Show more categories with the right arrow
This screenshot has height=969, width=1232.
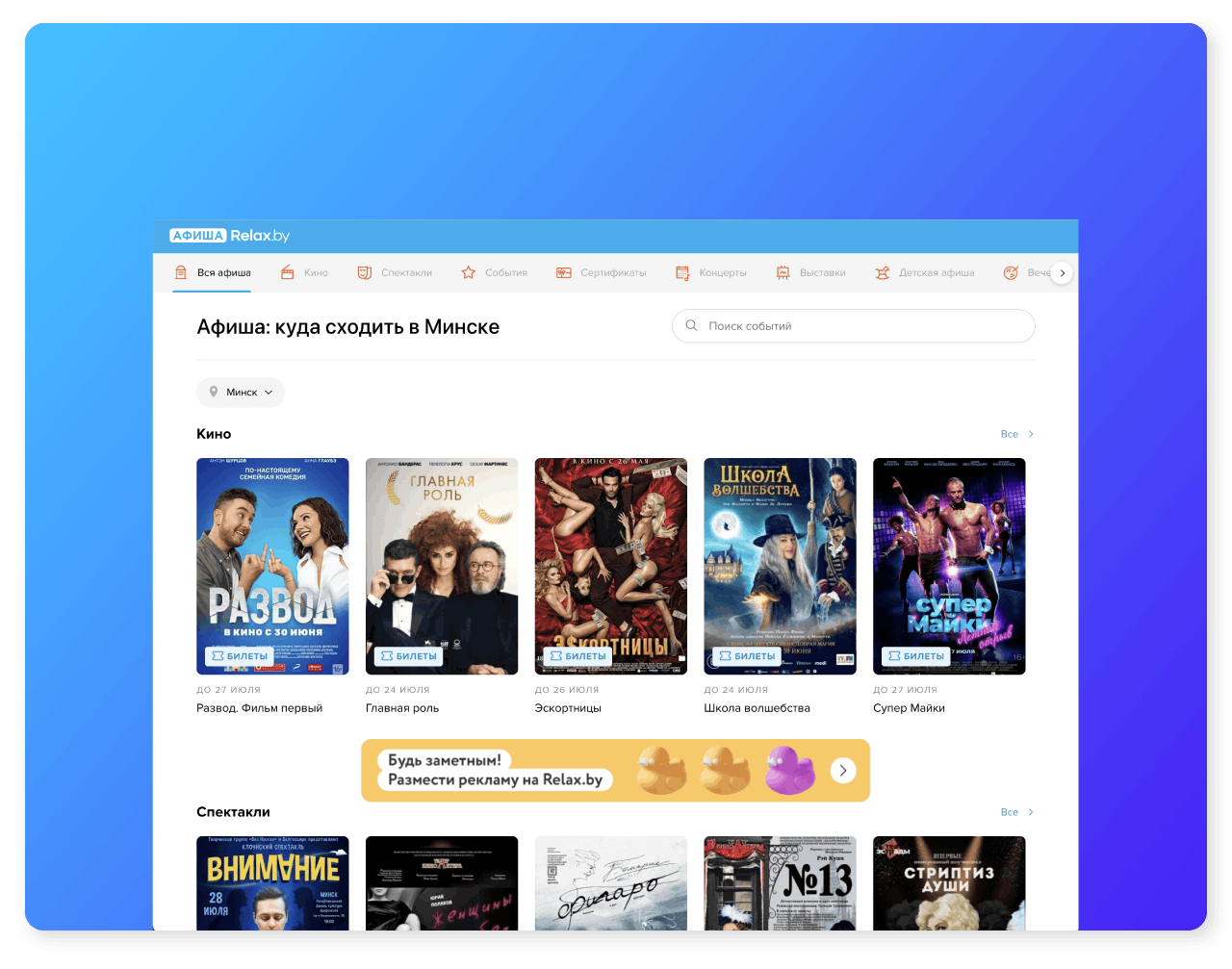(1062, 272)
